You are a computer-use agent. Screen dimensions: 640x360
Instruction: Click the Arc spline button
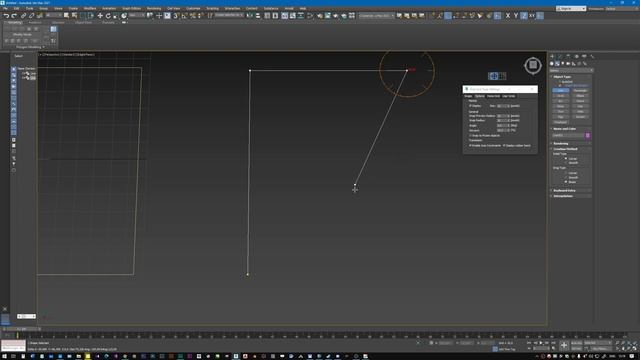[560, 101]
